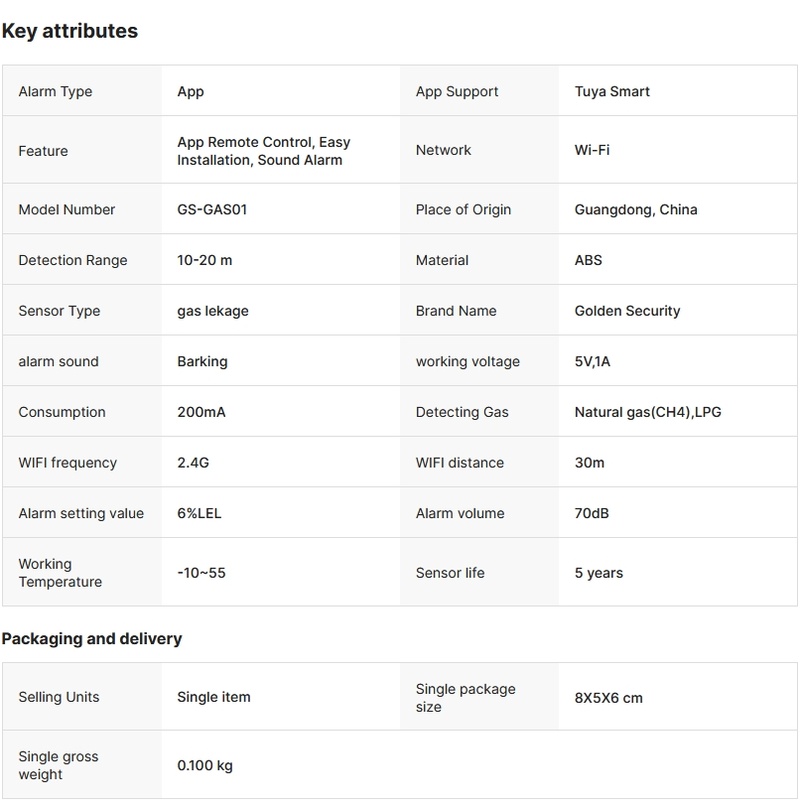
Task: Select the Tuya Smart value cell
Action: [611, 91]
